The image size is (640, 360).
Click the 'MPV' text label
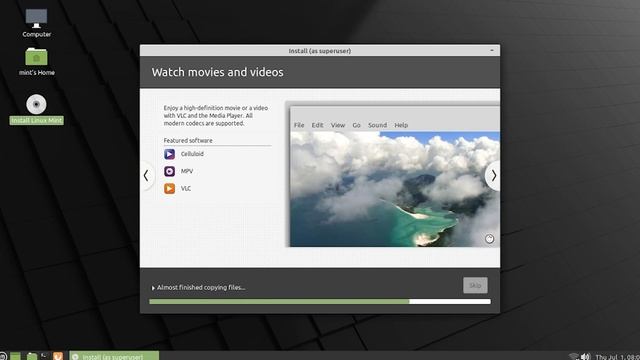pos(187,171)
